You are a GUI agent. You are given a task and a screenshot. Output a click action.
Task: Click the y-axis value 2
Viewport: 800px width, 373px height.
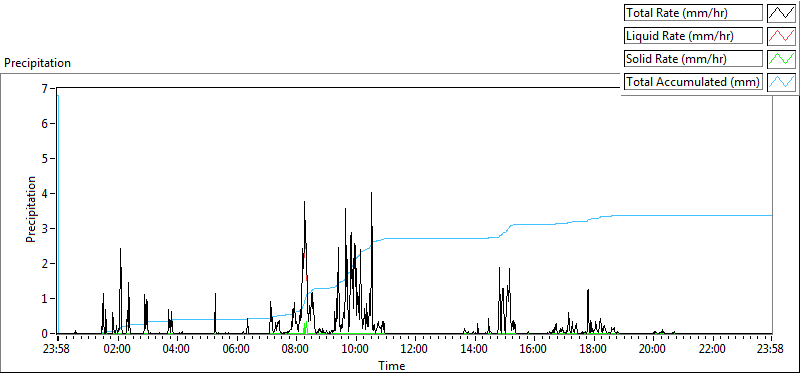pyautogui.click(x=44, y=263)
